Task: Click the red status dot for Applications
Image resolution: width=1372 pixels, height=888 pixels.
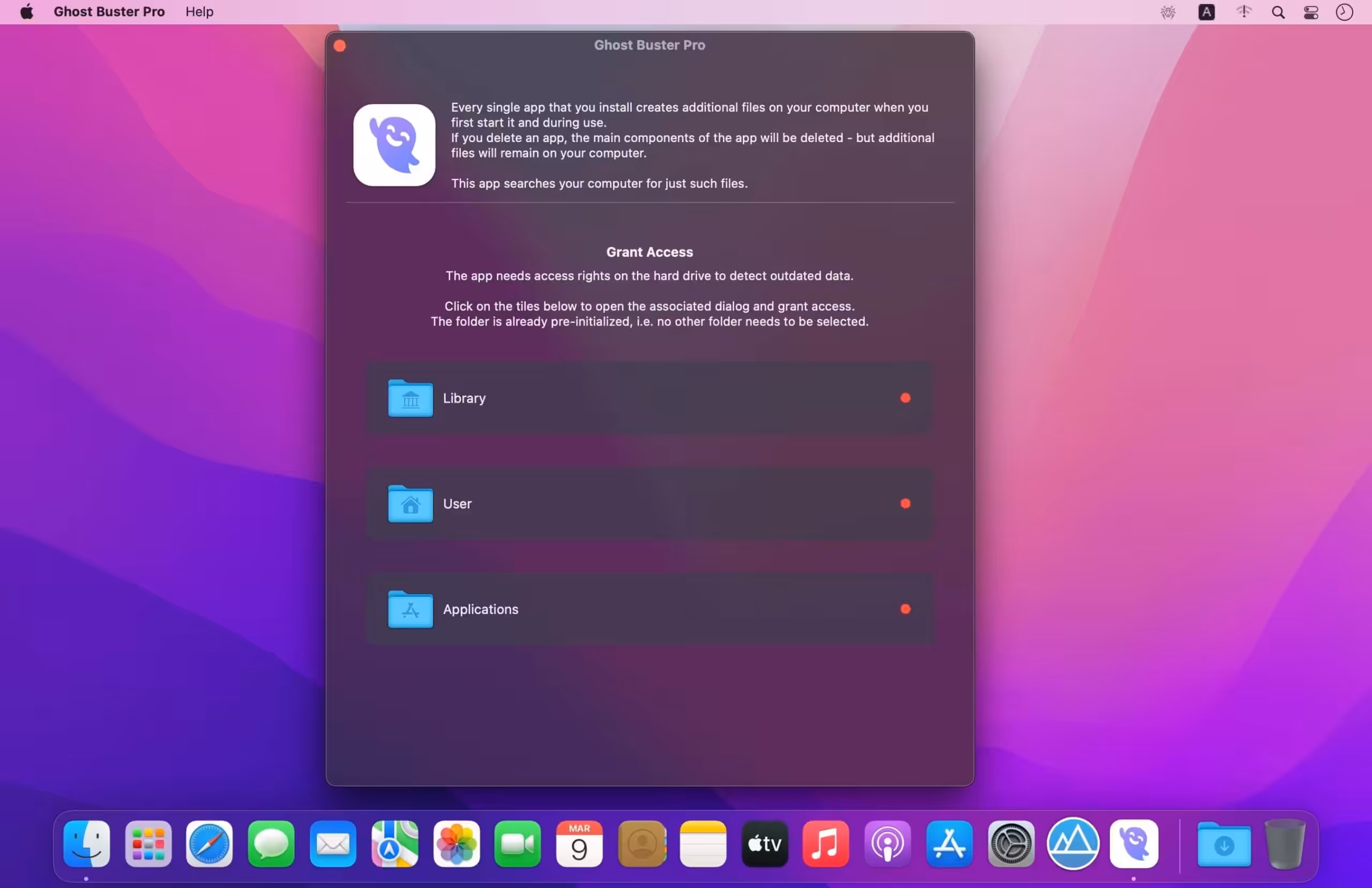Action: click(x=905, y=609)
